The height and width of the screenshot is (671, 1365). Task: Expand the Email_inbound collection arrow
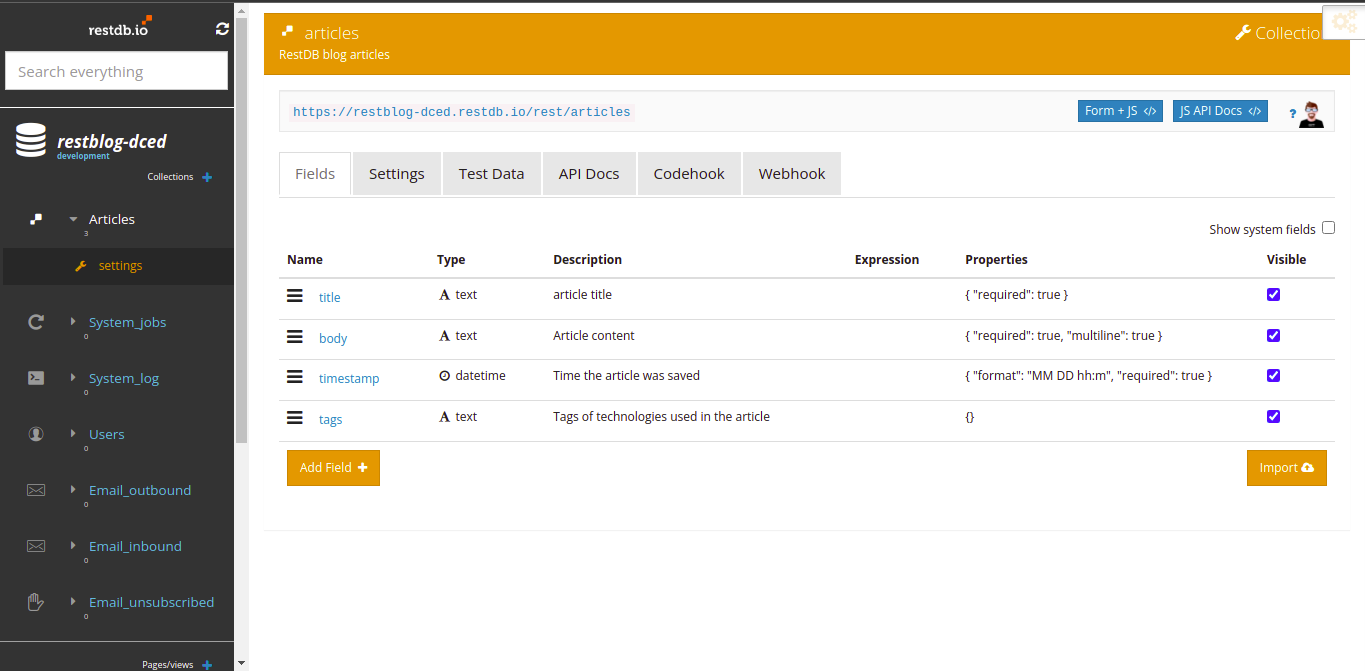73,546
